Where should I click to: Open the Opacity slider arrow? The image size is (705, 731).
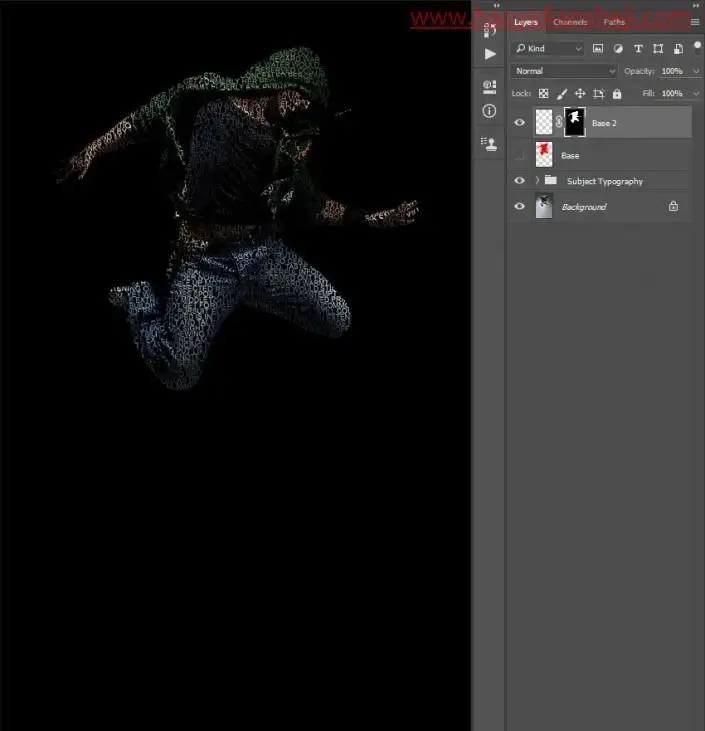696,71
